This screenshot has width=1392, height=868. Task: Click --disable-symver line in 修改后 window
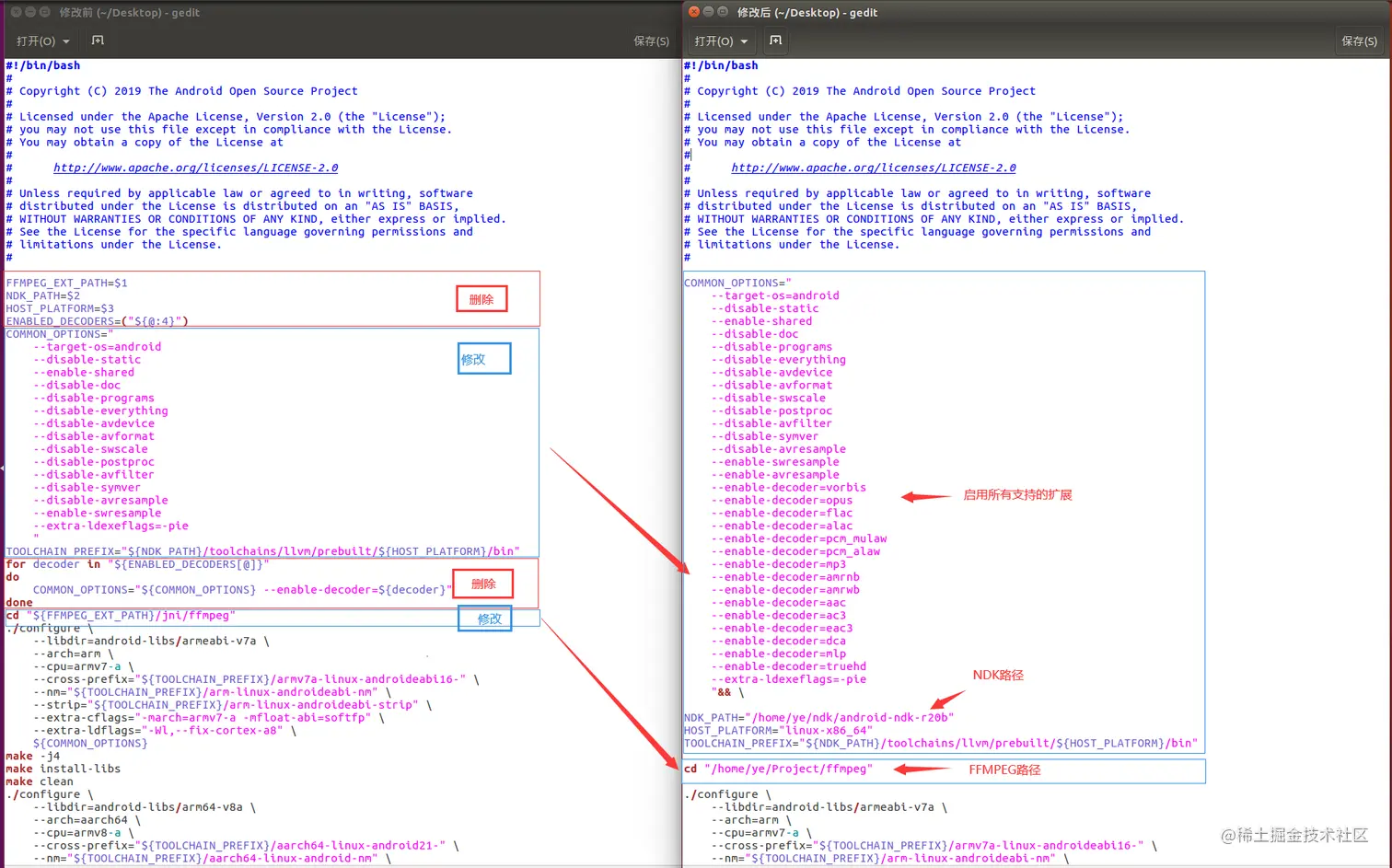pos(764,436)
